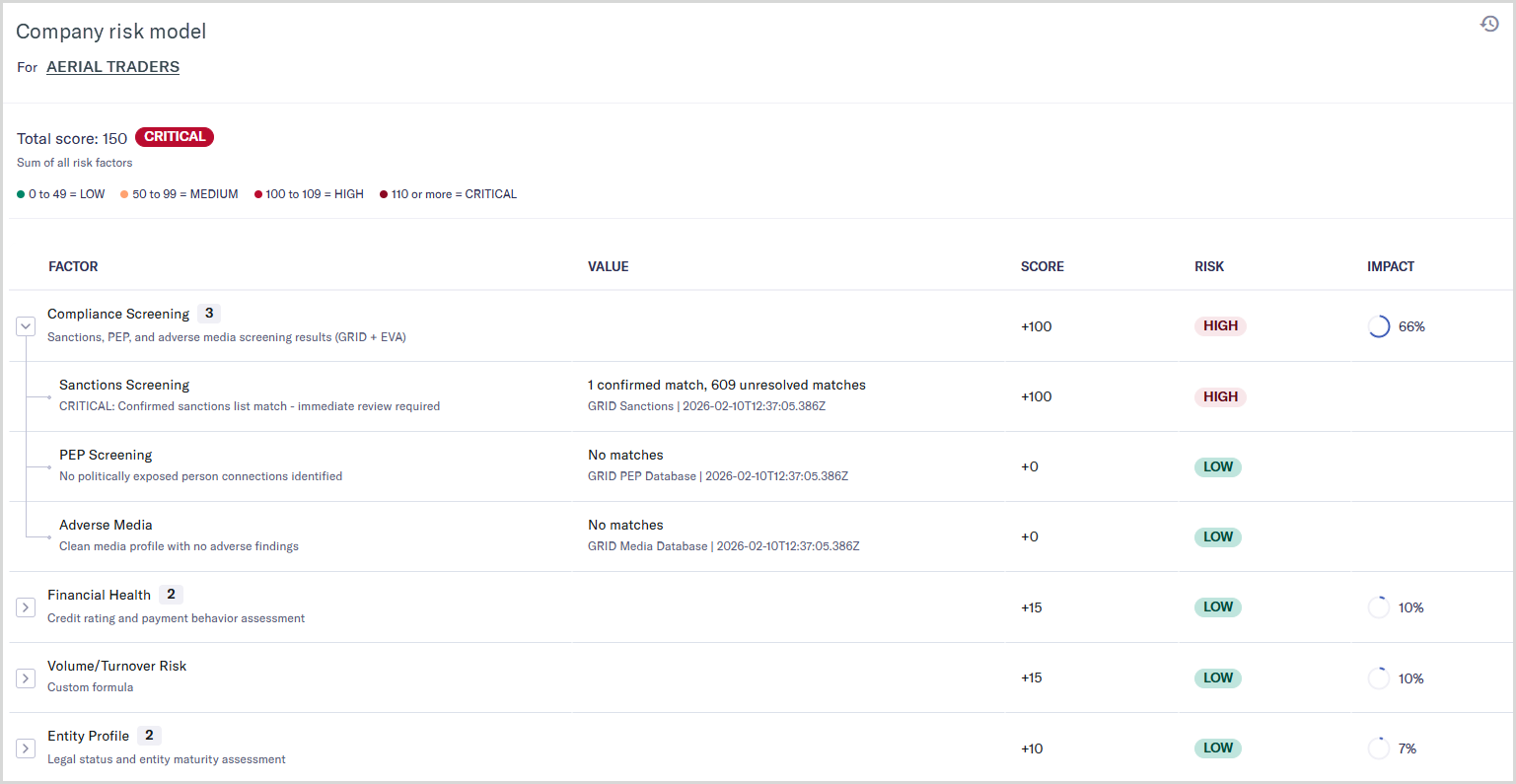Click the dark red CRITICAL legend dot
This screenshot has width=1516, height=784.
(384, 194)
